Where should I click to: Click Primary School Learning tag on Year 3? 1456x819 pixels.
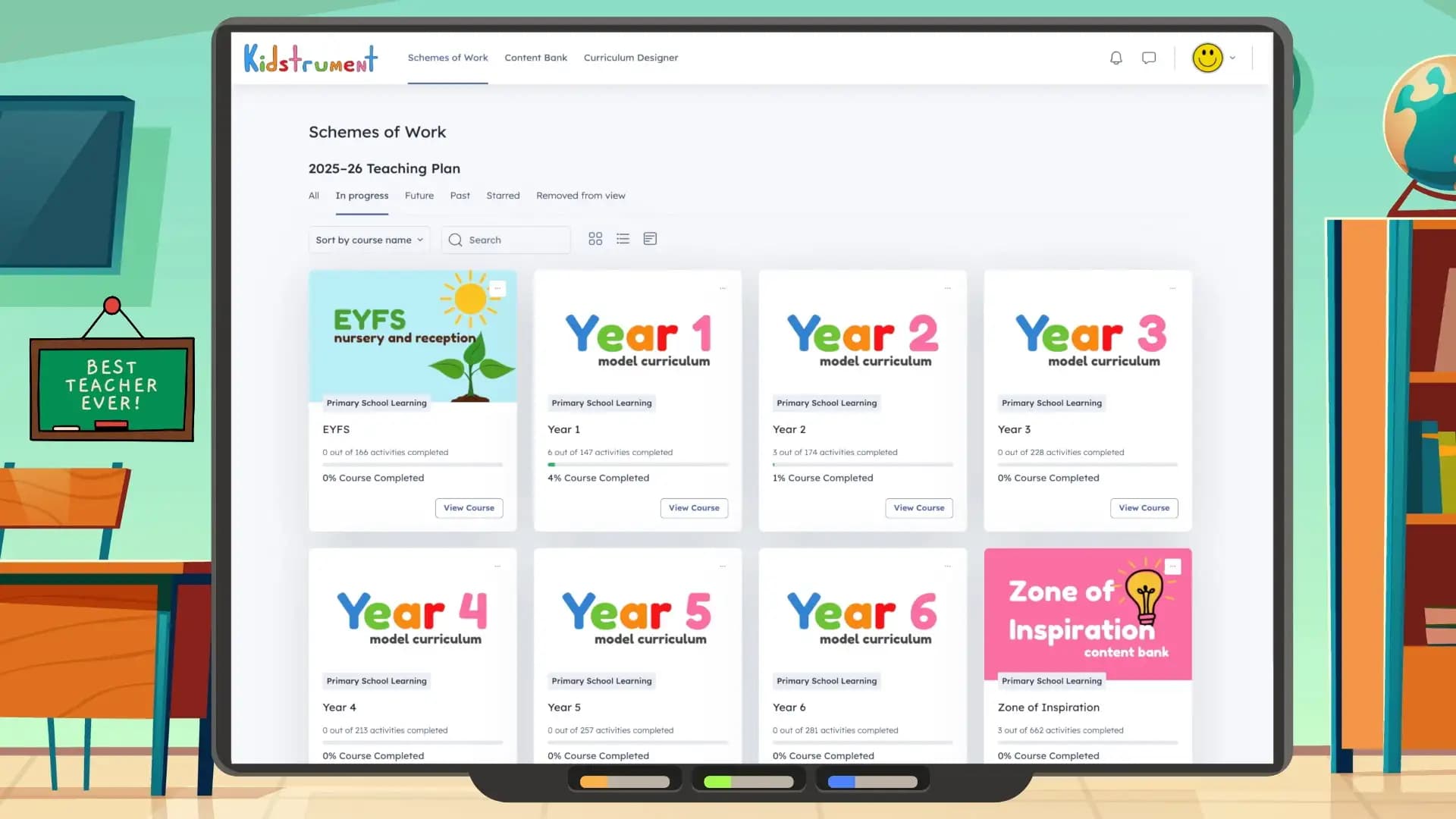[x=1051, y=403]
